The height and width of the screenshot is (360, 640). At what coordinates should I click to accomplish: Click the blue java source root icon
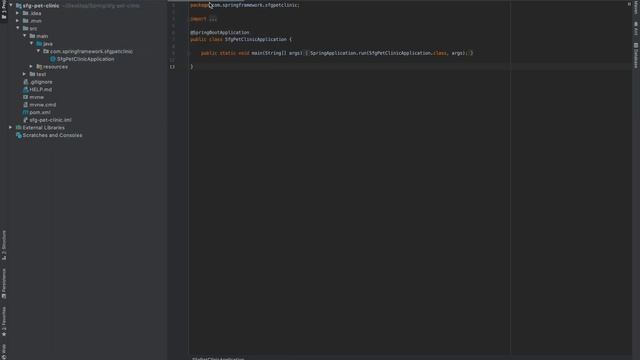tap(39, 43)
